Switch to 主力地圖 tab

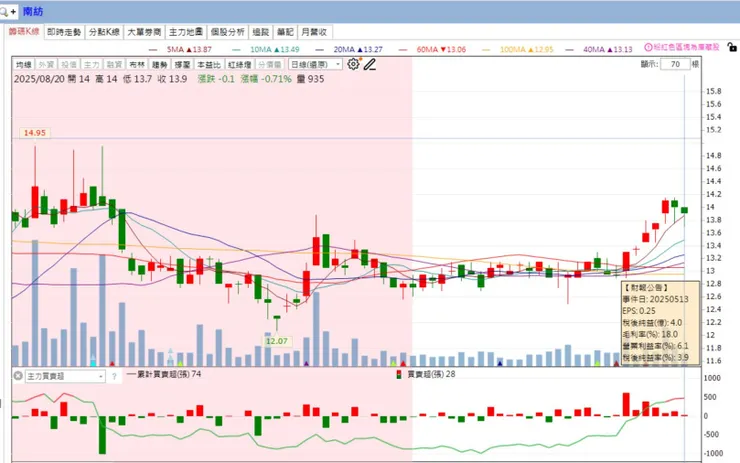186,32
